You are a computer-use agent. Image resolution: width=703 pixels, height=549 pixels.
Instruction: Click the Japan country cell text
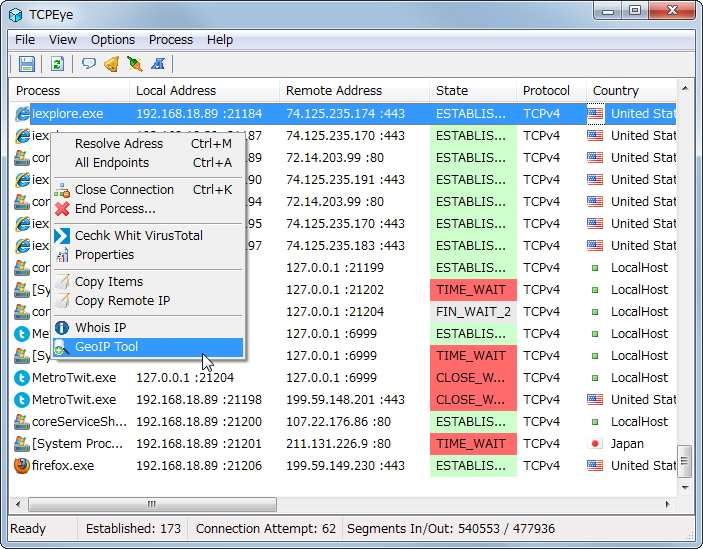tap(627, 444)
